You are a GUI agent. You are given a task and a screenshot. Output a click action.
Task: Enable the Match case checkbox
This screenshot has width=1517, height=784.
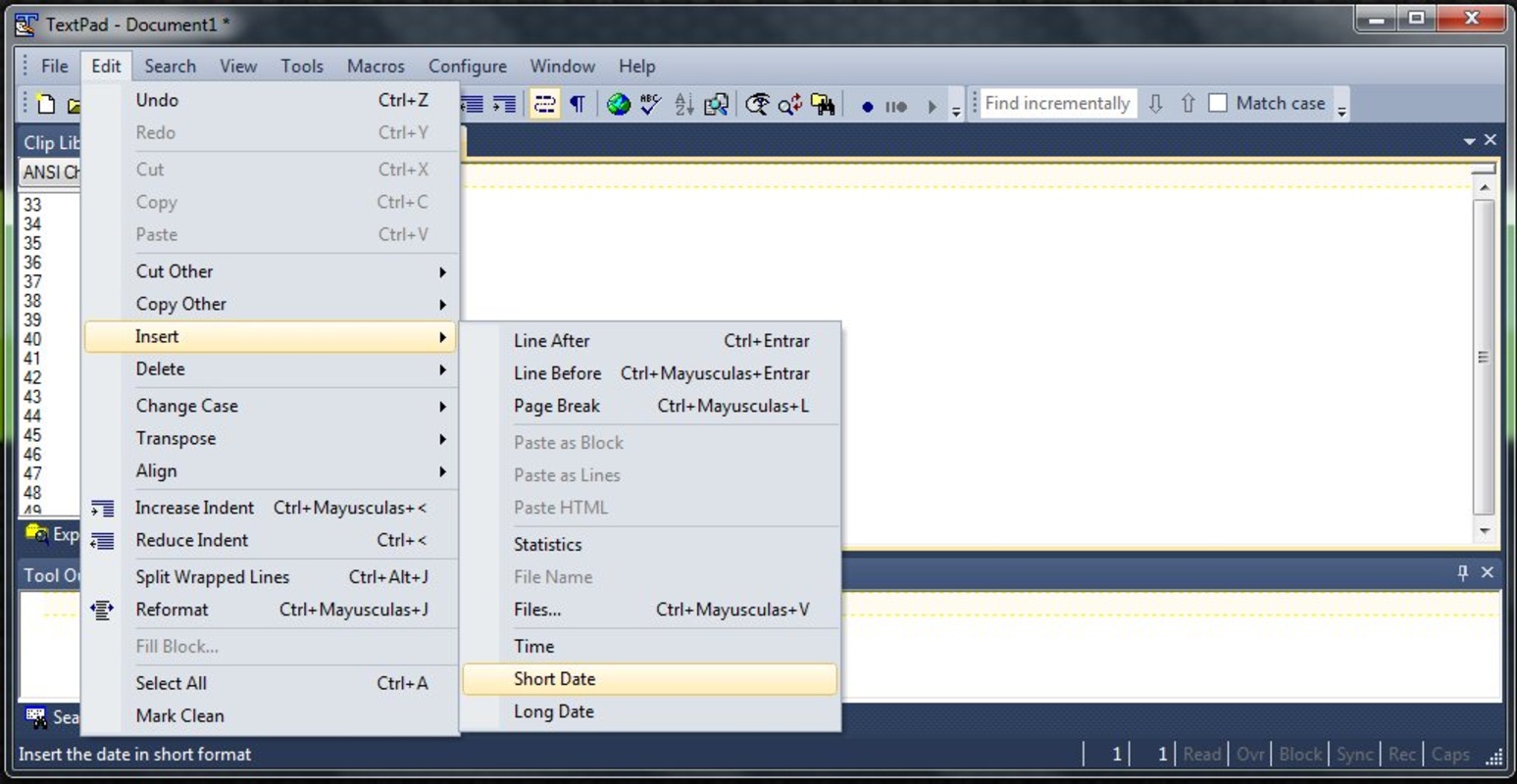pyautogui.click(x=1218, y=103)
